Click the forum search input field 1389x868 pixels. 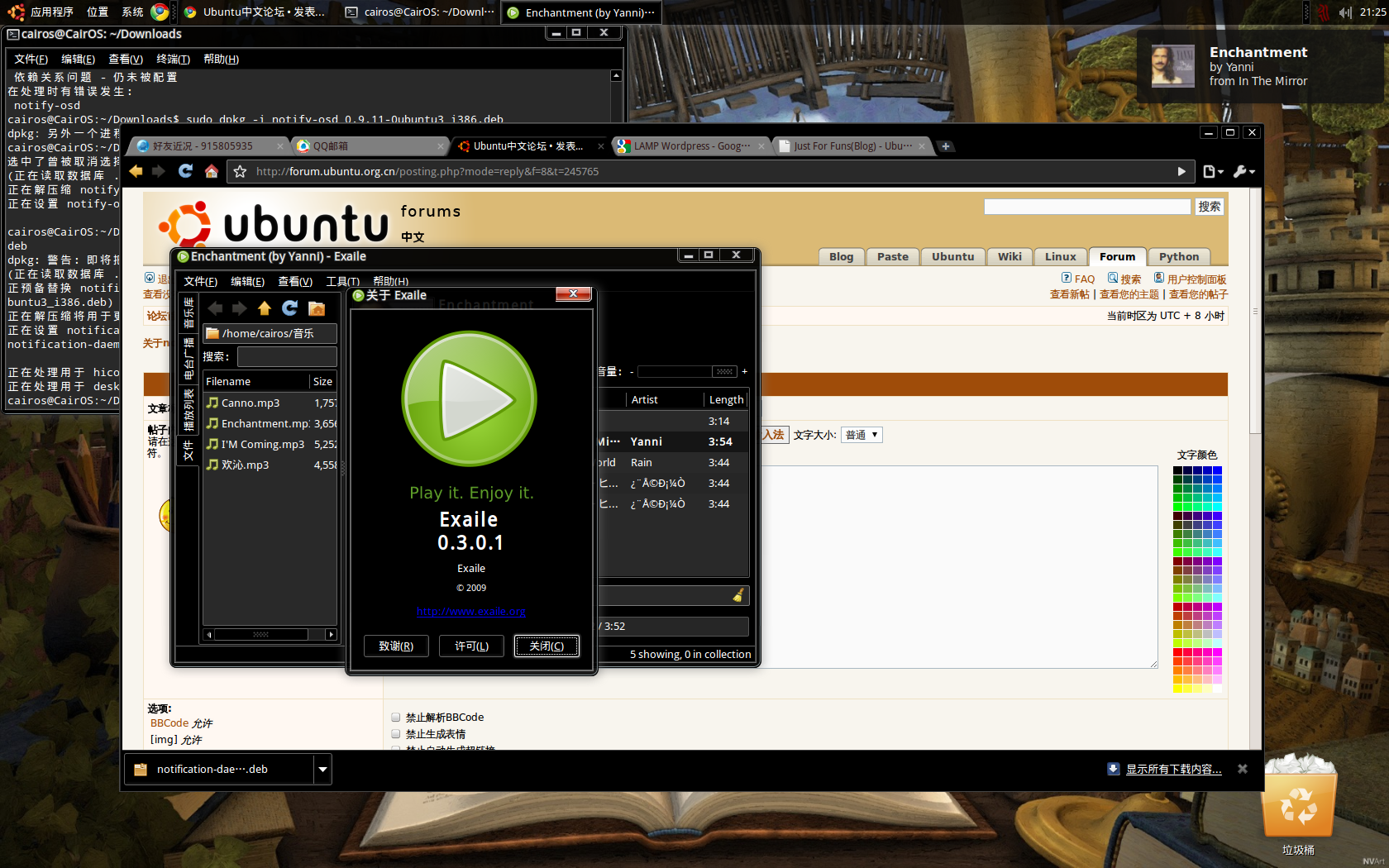coord(1087,206)
